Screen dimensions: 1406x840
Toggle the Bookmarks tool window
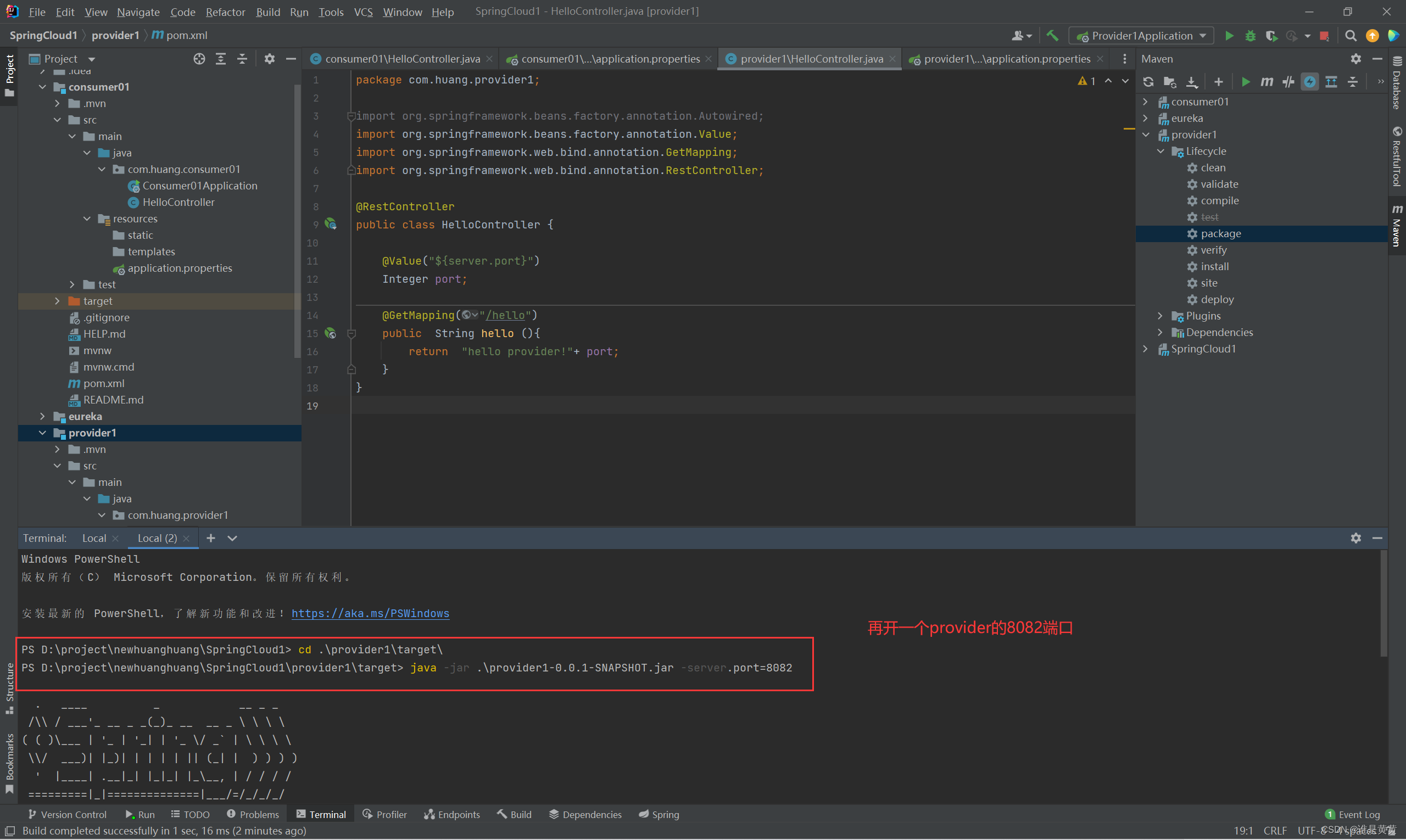coord(9,763)
